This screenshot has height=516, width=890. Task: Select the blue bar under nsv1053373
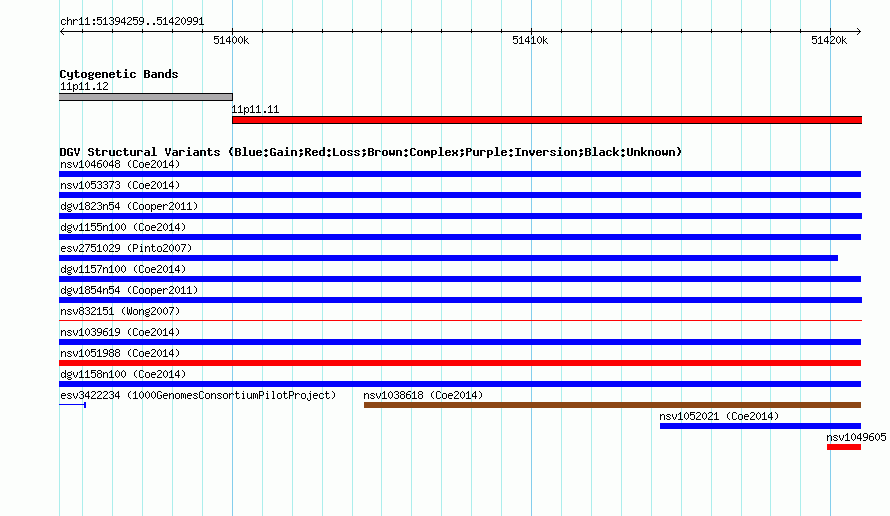click(460, 195)
